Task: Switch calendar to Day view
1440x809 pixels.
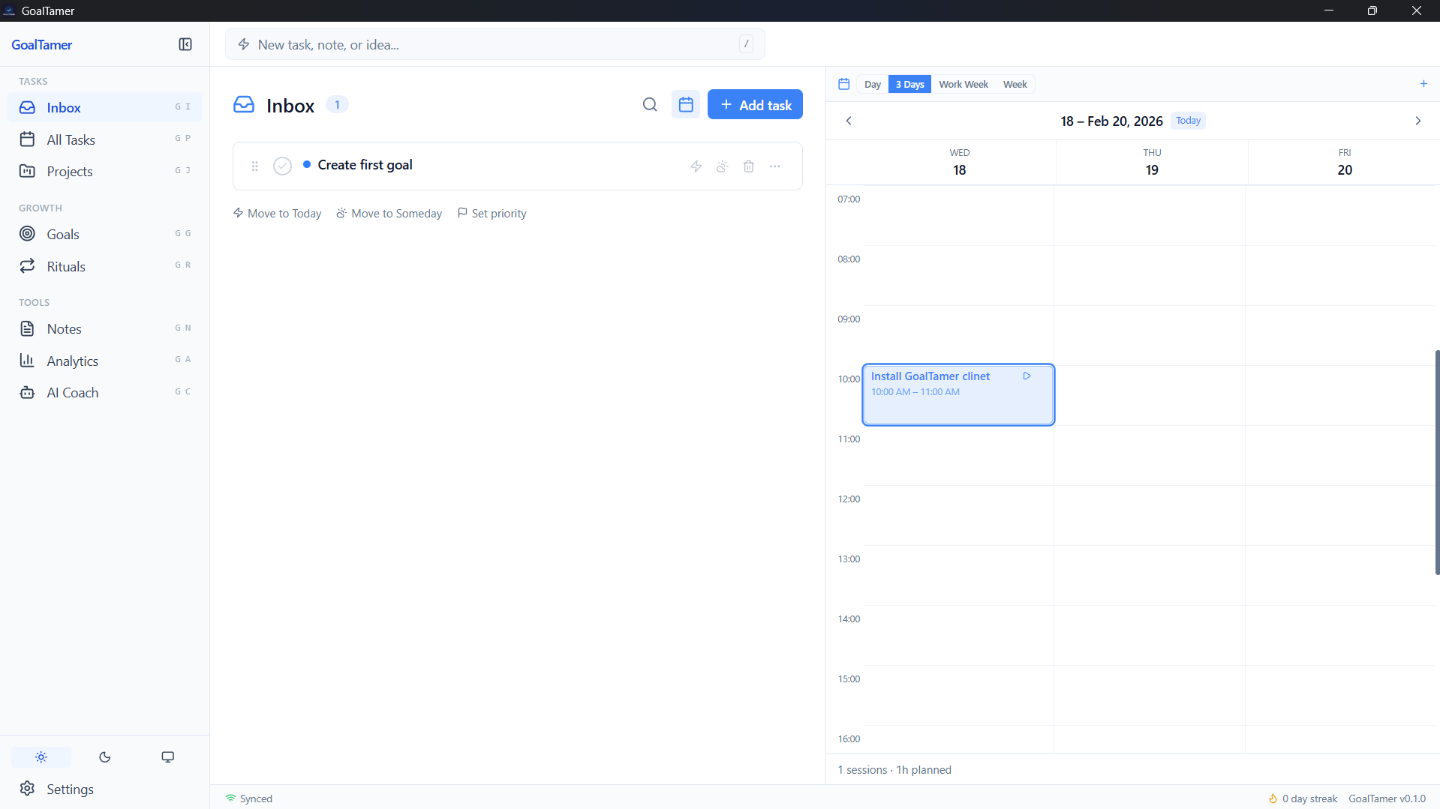Action: pyautogui.click(x=872, y=84)
